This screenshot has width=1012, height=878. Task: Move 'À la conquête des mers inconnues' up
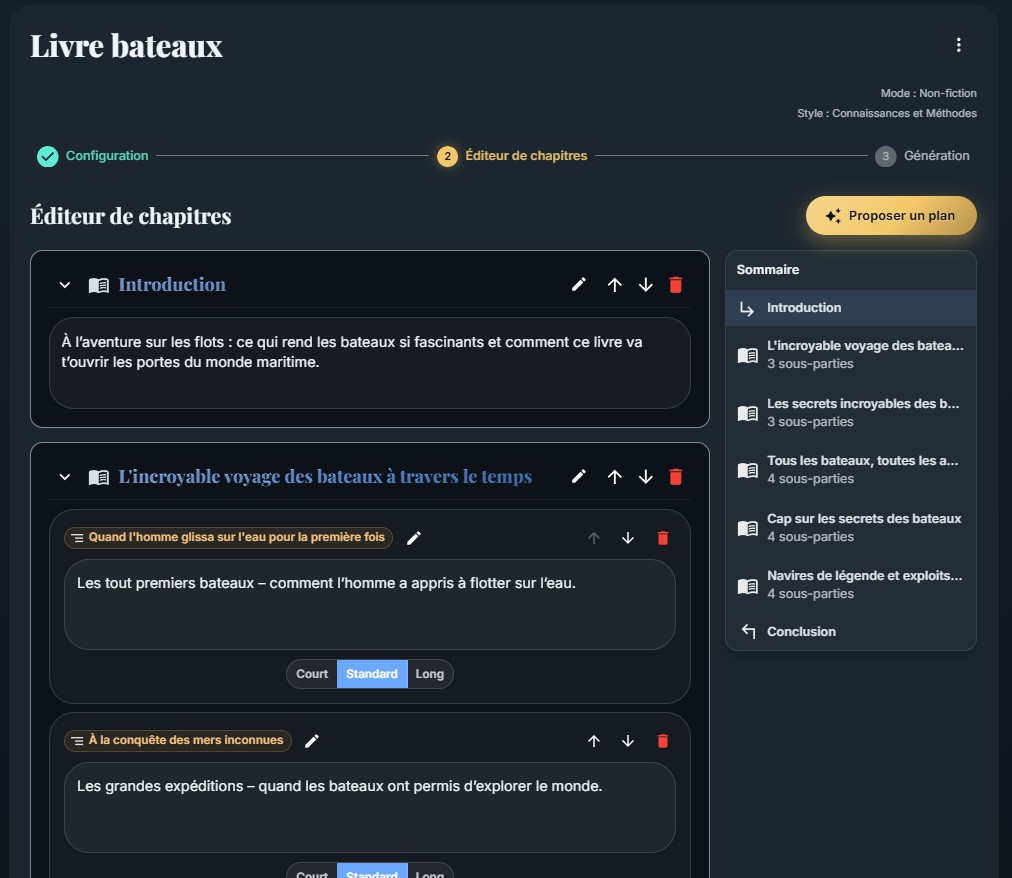click(x=594, y=741)
